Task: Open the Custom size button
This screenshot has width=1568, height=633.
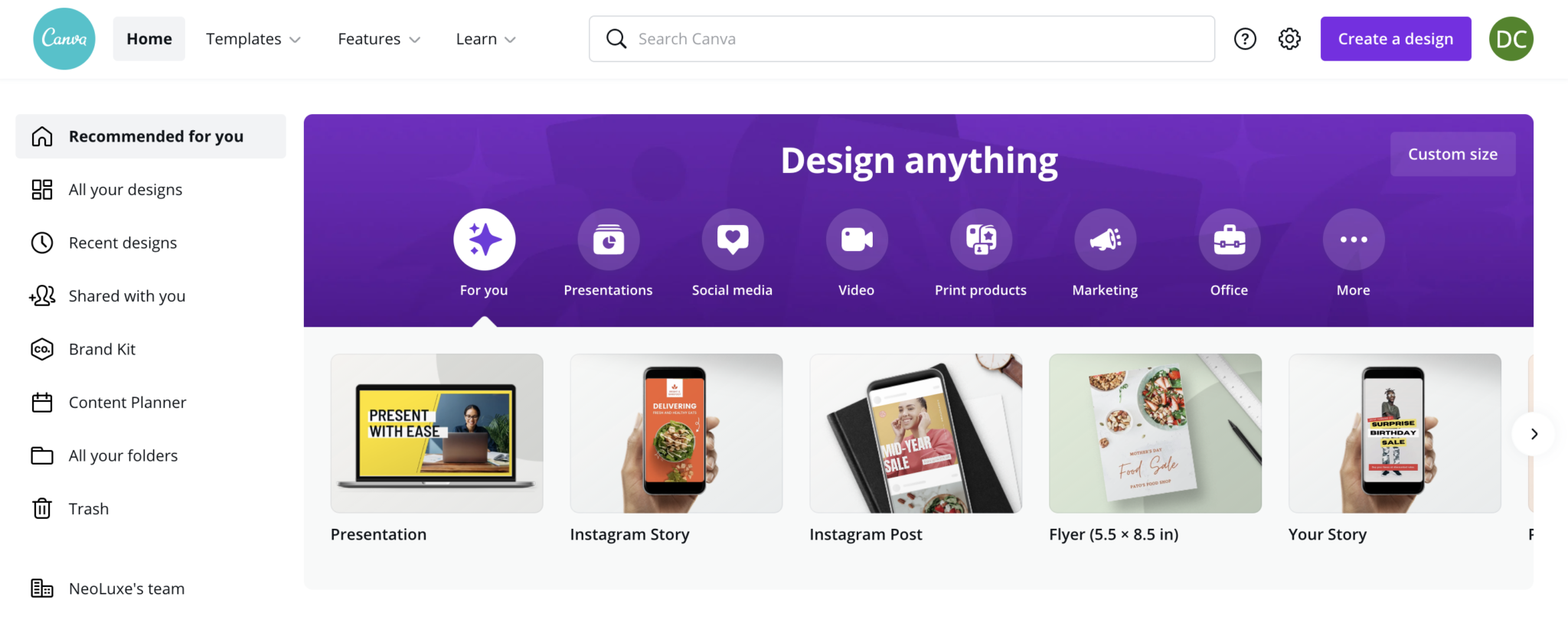Action: (1452, 153)
